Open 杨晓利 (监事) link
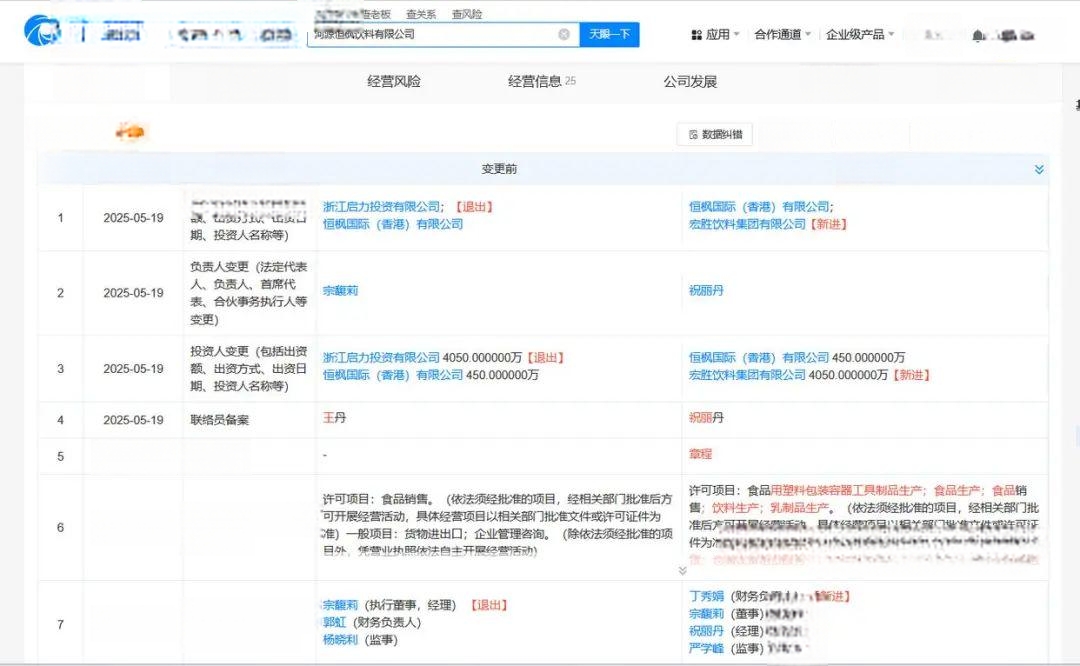The width and height of the screenshot is (1080, 666). [340, 640]
